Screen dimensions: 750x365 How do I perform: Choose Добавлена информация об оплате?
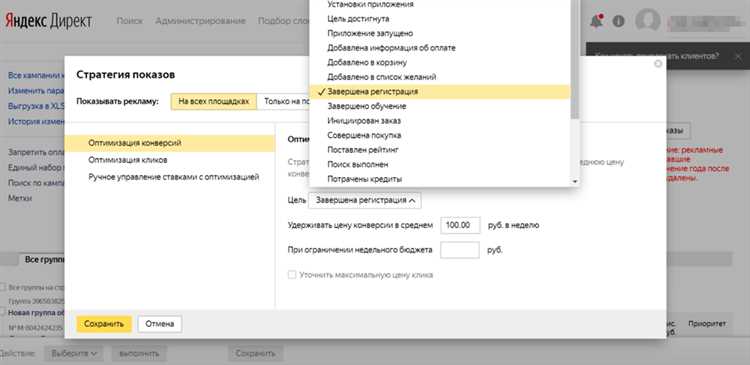coord(440,48)
